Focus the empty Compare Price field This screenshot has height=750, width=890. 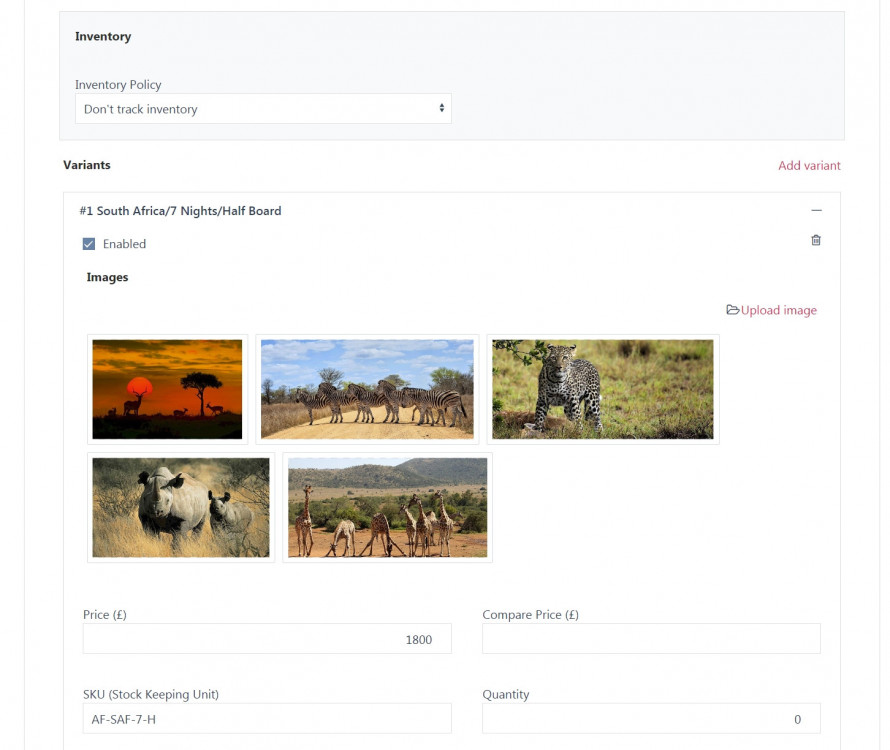[651, 639]
